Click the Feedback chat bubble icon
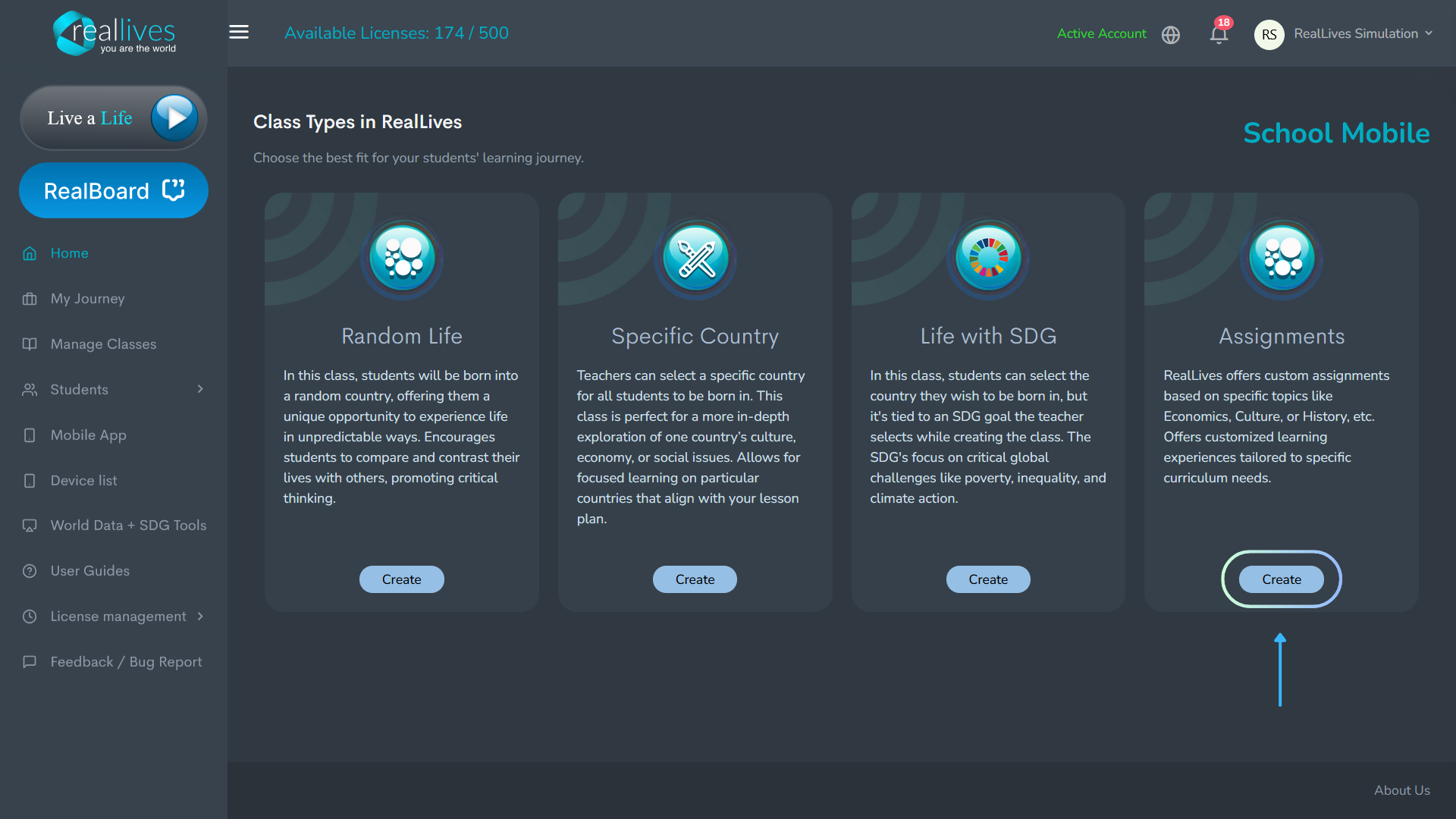Viewport: 1456px width, 819px height. [30, 662]
